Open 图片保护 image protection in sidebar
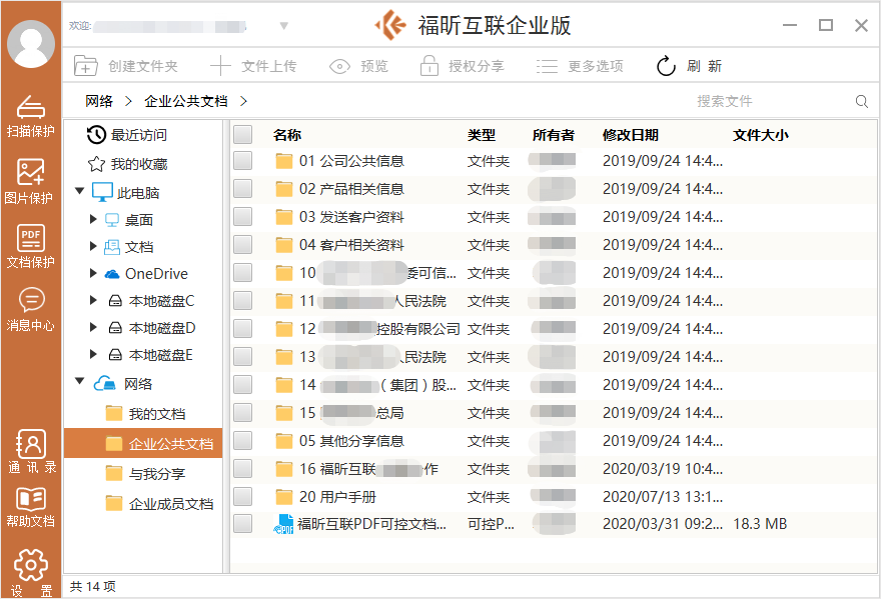The image size is (881, 599). tap(30, 181)
